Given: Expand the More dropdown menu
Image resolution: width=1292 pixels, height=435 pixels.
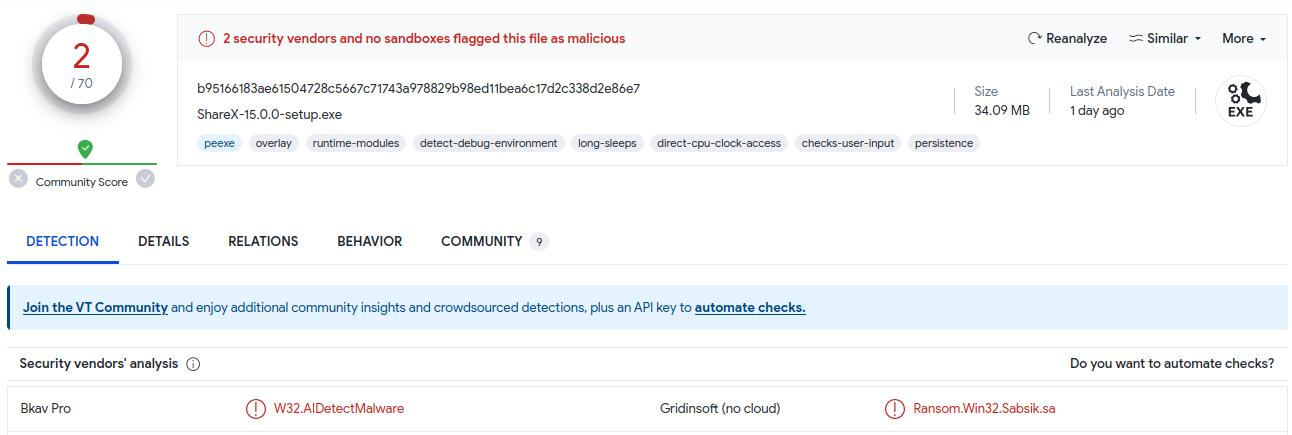Looking at the screenshot, I should pyautogui.click(x=1243, y=39).
